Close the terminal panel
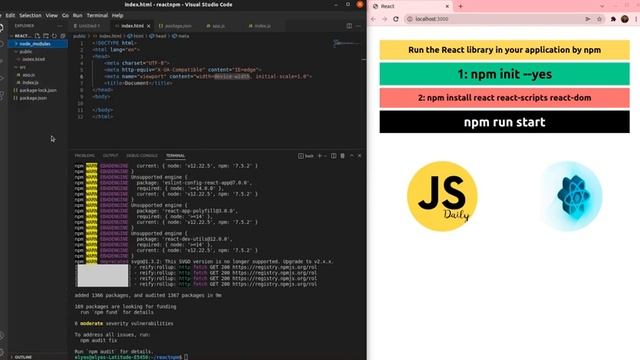The width and height of the screenshot is (640, 360). (x=359, y=156)
